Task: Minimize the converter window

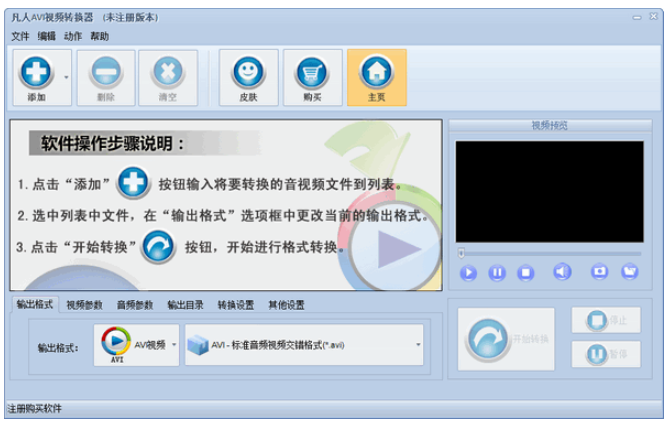Action: click(637, 17)
